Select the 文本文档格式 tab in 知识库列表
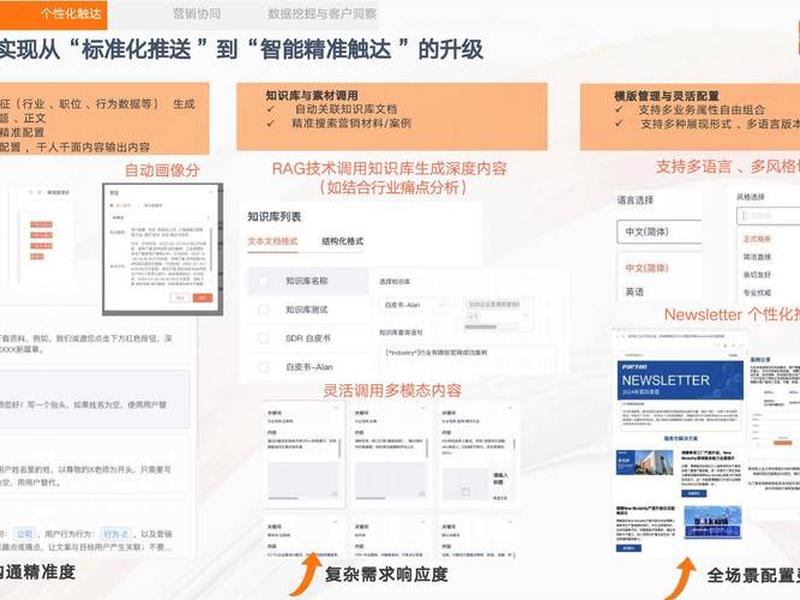800x600 pixels. pyautogui.click(x=272, y=241)
